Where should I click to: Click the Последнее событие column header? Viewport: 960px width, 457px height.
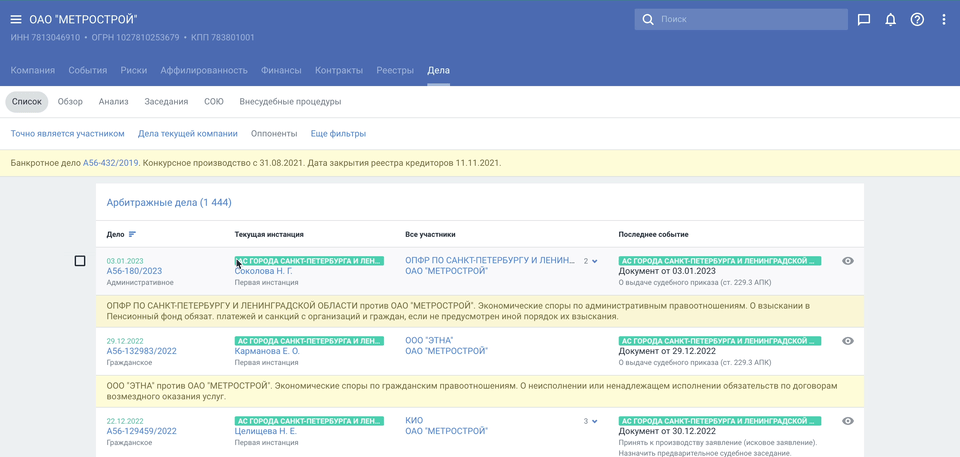pos(653,235)
